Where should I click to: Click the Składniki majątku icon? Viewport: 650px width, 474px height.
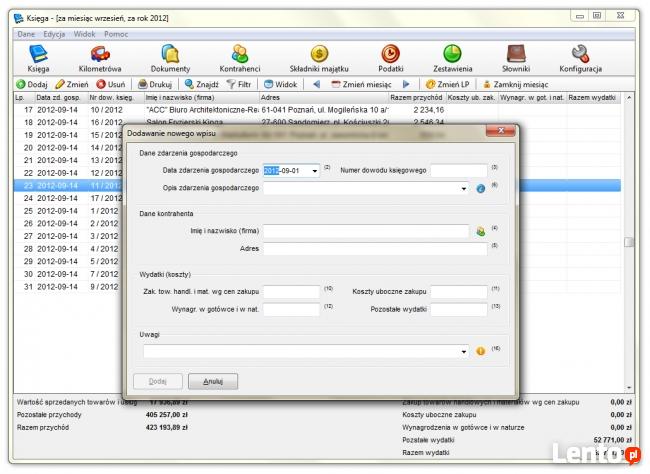pyautogui.click(x=317, y=58)
